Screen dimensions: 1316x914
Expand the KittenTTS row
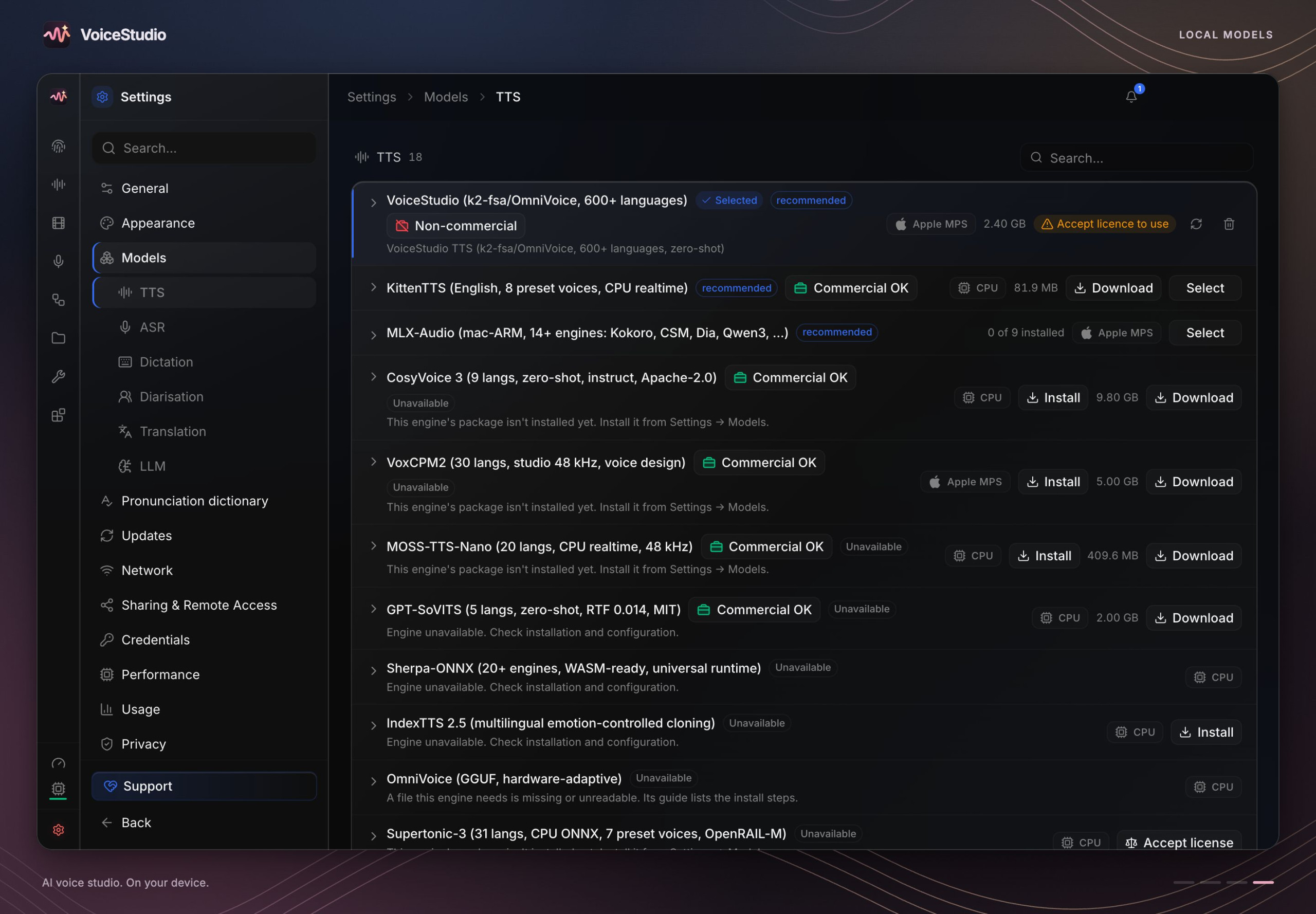[373, 287]
